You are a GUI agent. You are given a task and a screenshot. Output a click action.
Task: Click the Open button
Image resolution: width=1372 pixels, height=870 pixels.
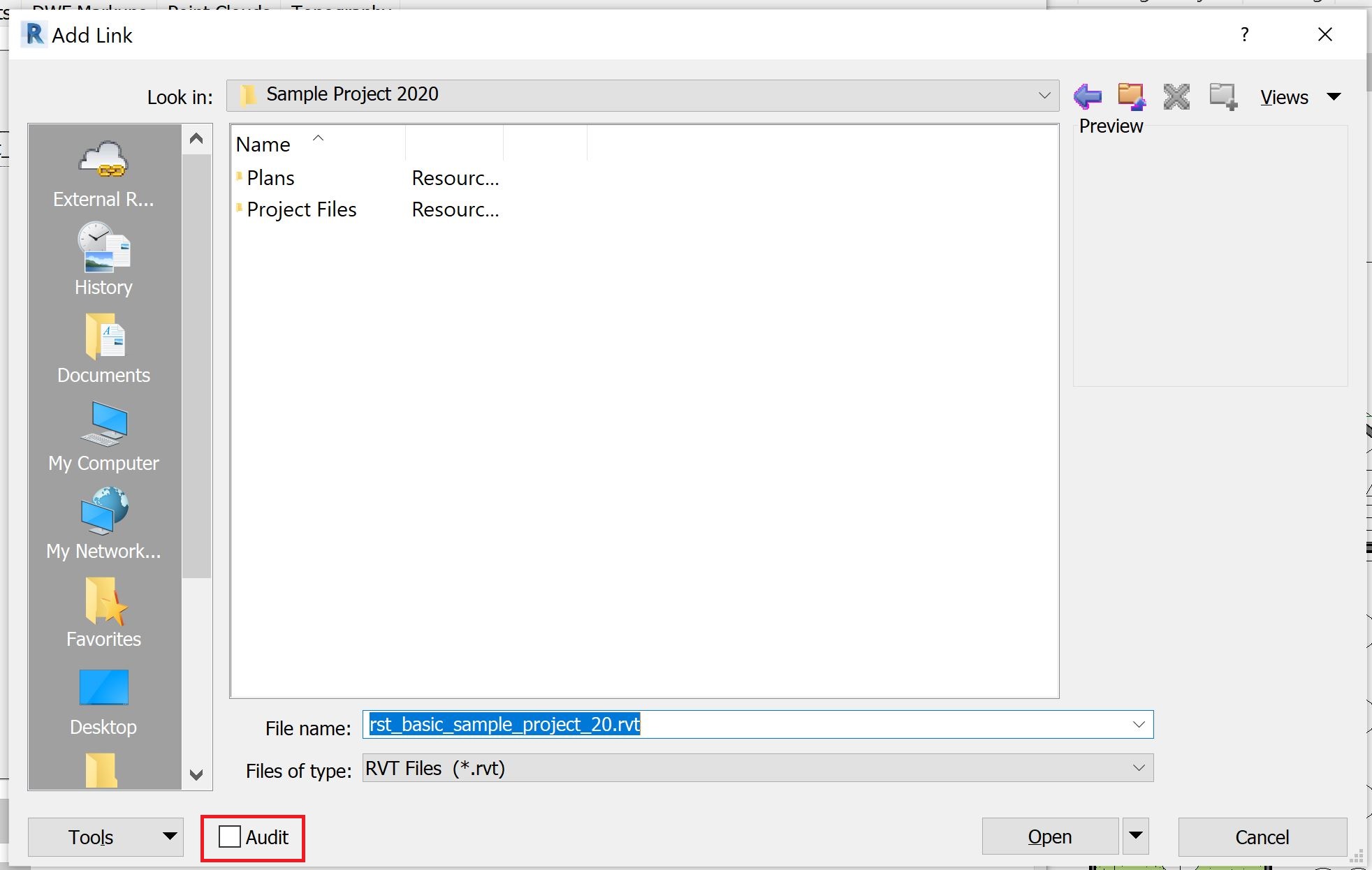pos(1049,836)
